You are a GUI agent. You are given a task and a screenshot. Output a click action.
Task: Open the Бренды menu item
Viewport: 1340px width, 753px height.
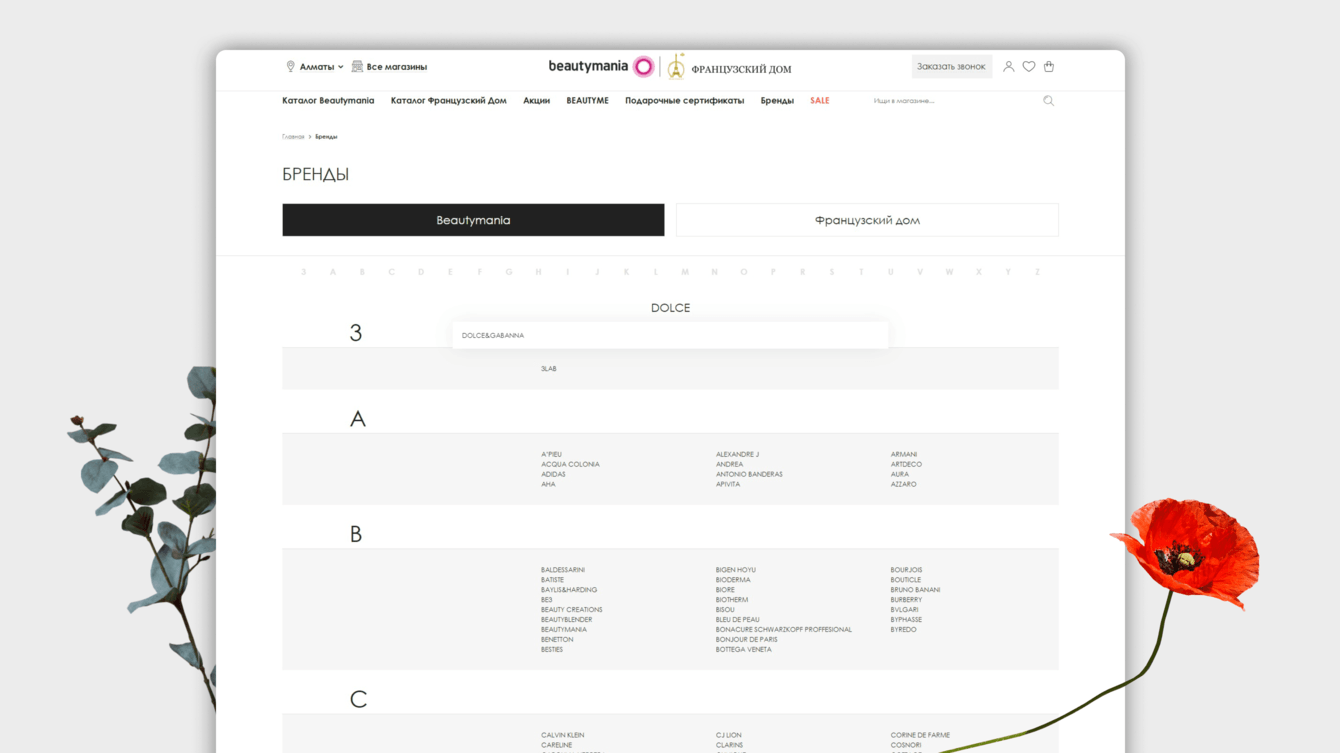777,101
